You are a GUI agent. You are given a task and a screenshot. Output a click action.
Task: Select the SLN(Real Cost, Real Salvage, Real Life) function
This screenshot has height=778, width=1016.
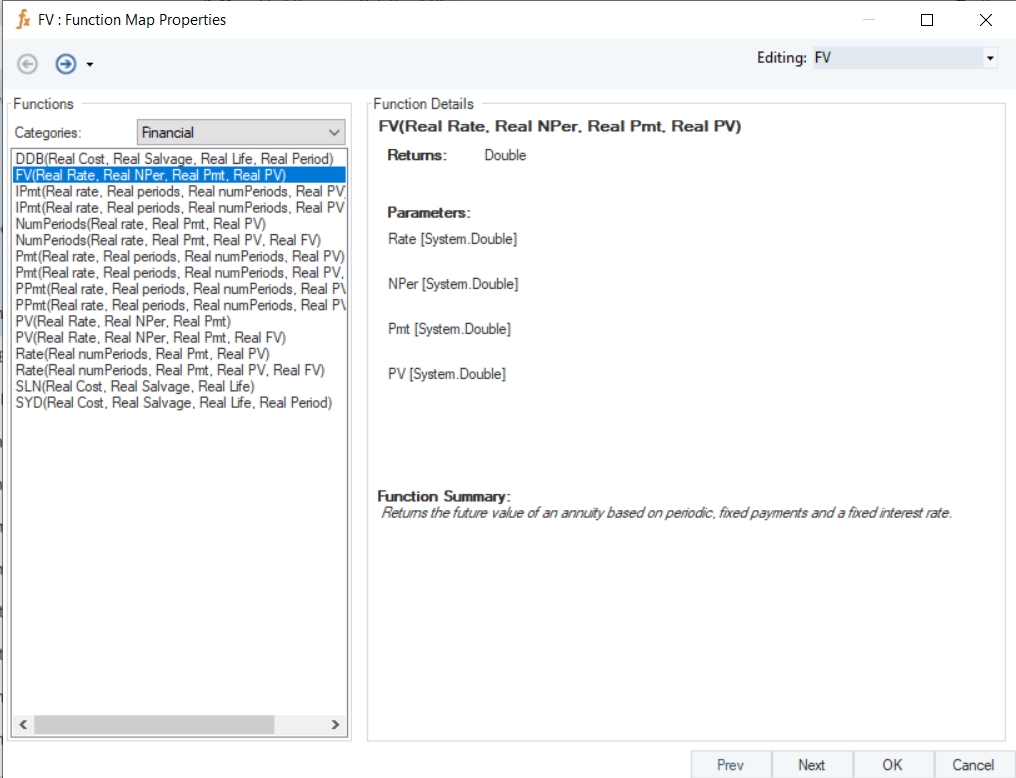[x=135, y=386]
